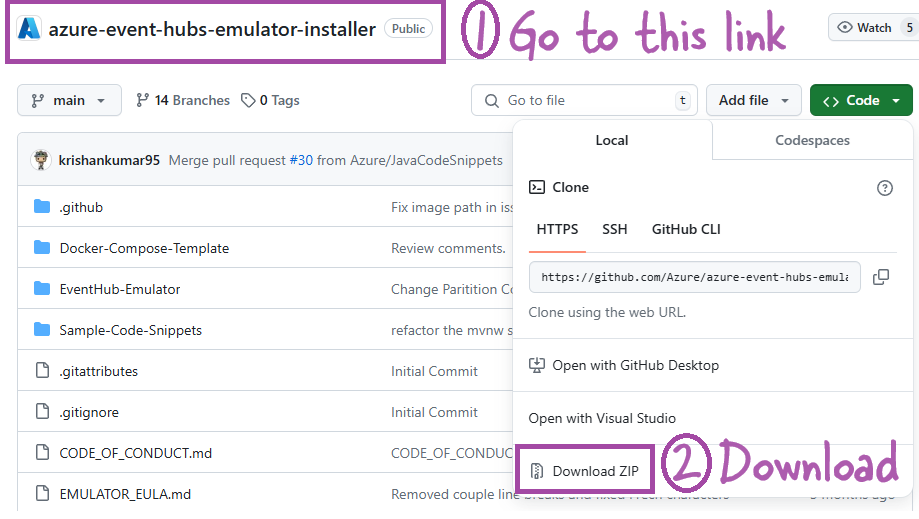919x519 pixels.
Task: Click the folder icon beside Docker-Compose-Template
Action: coord(42,247)
